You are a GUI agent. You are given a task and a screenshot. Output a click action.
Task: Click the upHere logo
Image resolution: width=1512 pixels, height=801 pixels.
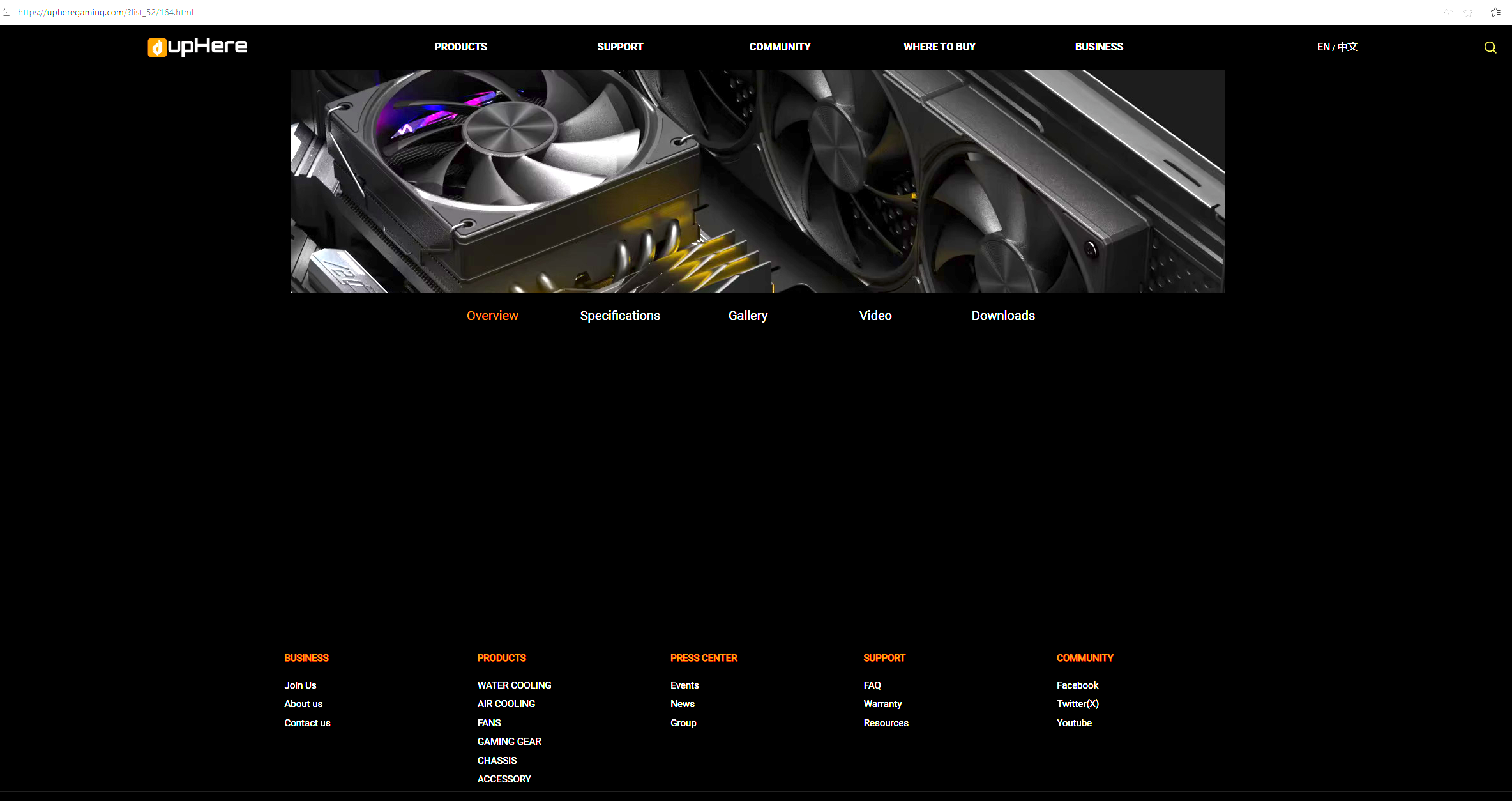pyautogui.click(x=197, y=47)
